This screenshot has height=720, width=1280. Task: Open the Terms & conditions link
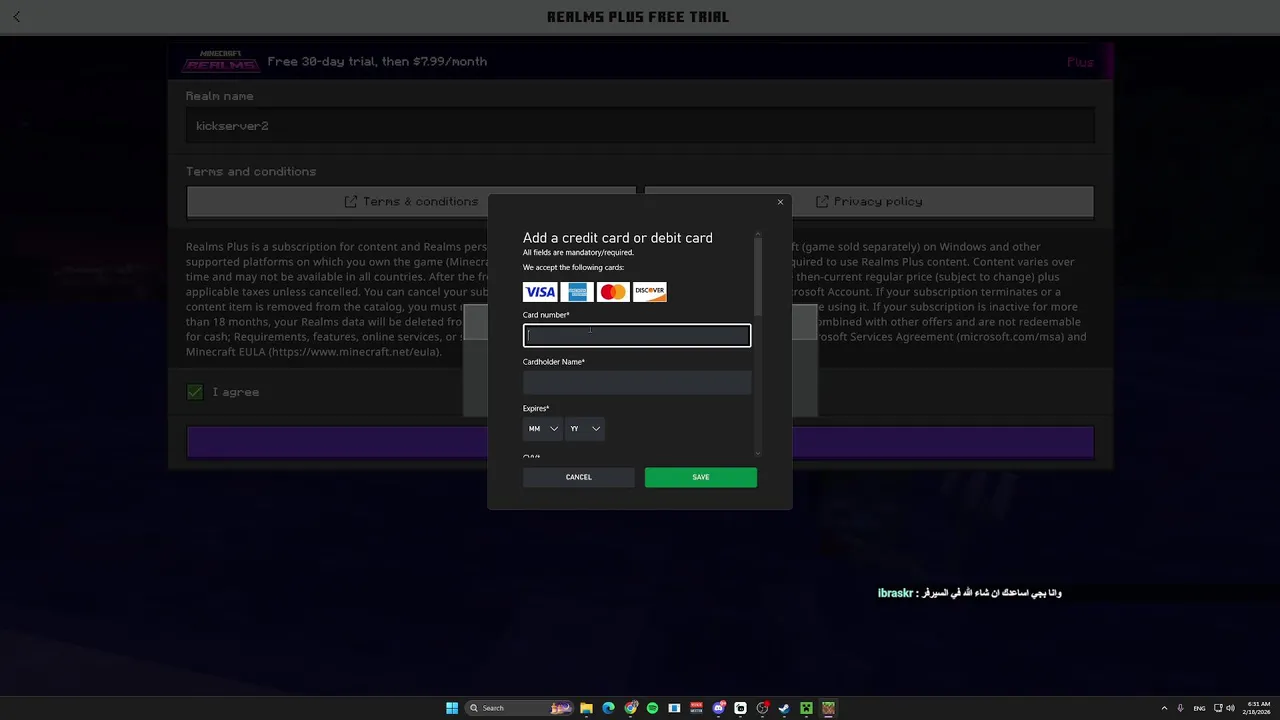411,202
